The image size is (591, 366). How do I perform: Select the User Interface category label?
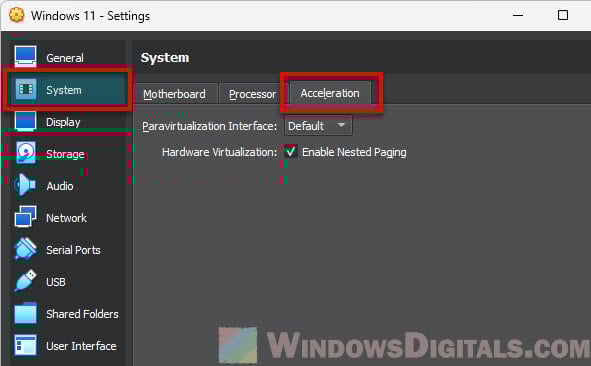[81, 346]
